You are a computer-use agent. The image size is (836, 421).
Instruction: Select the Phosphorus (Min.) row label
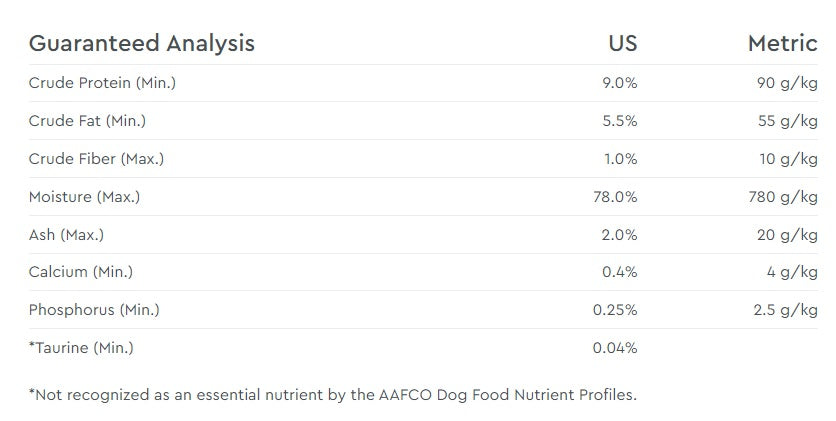click(94, 310)
